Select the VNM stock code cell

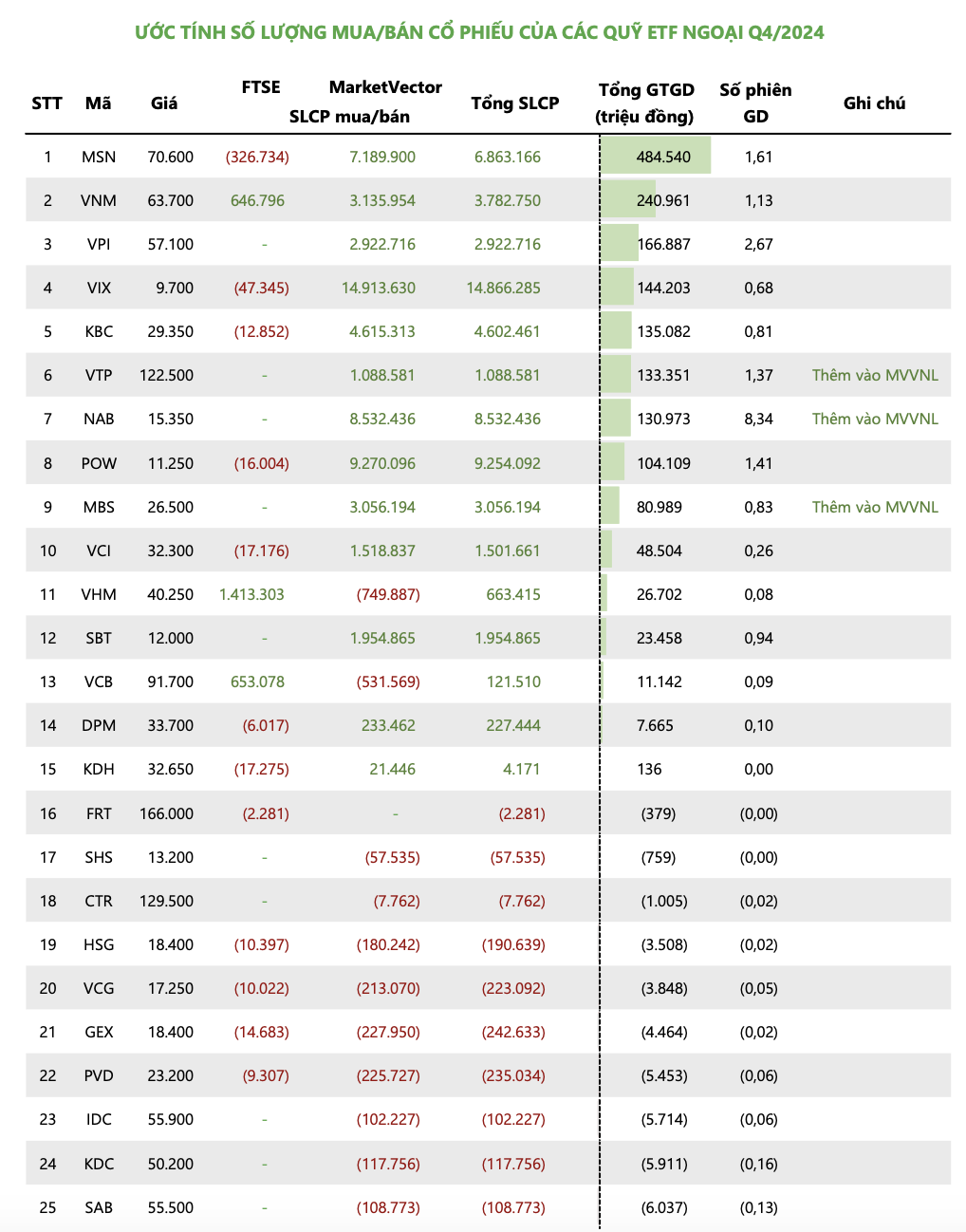click(x=99, y=200)
